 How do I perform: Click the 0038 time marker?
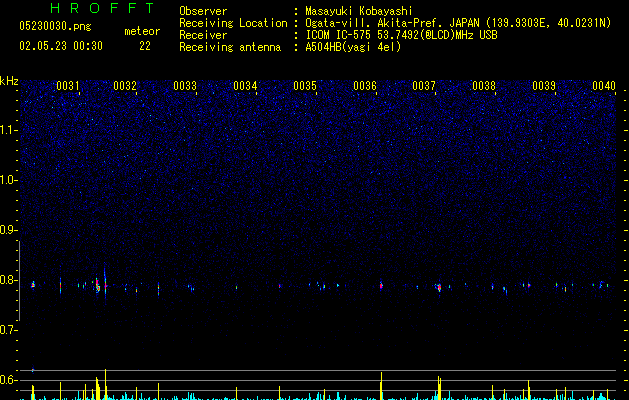(484, 86)
